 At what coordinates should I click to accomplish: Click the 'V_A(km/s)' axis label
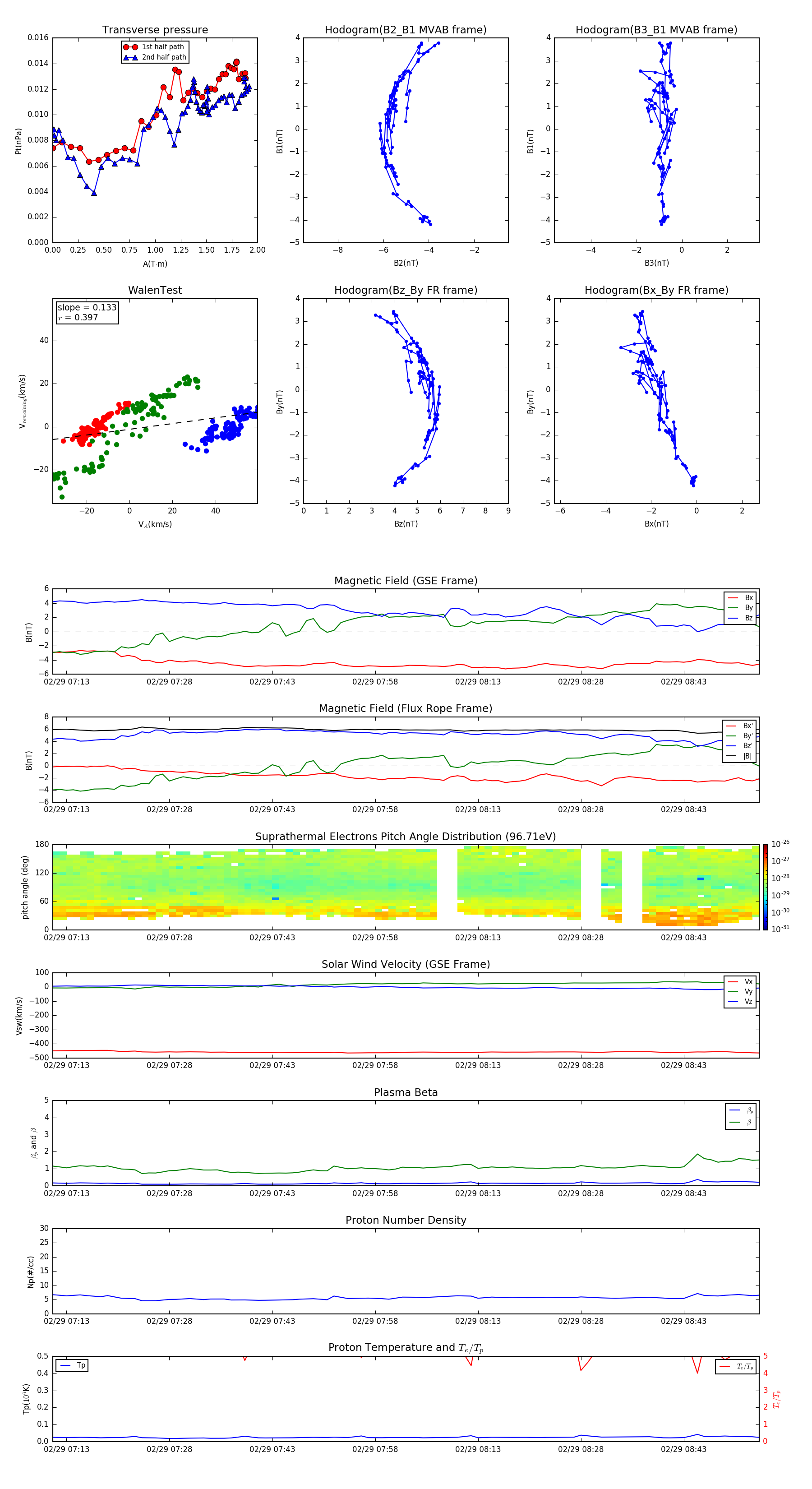click(155, 524)
